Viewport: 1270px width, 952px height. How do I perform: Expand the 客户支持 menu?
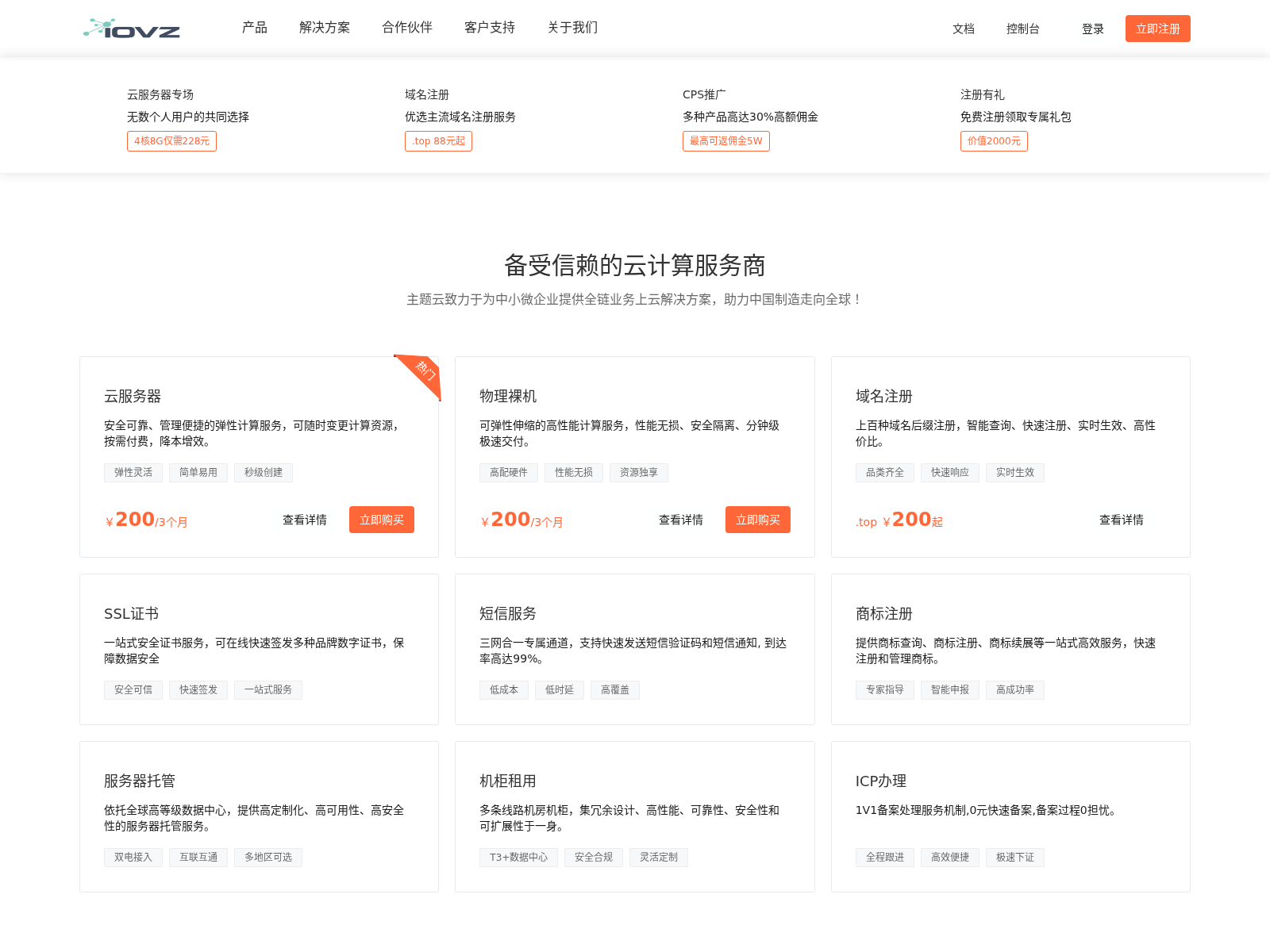click(490, 28)
